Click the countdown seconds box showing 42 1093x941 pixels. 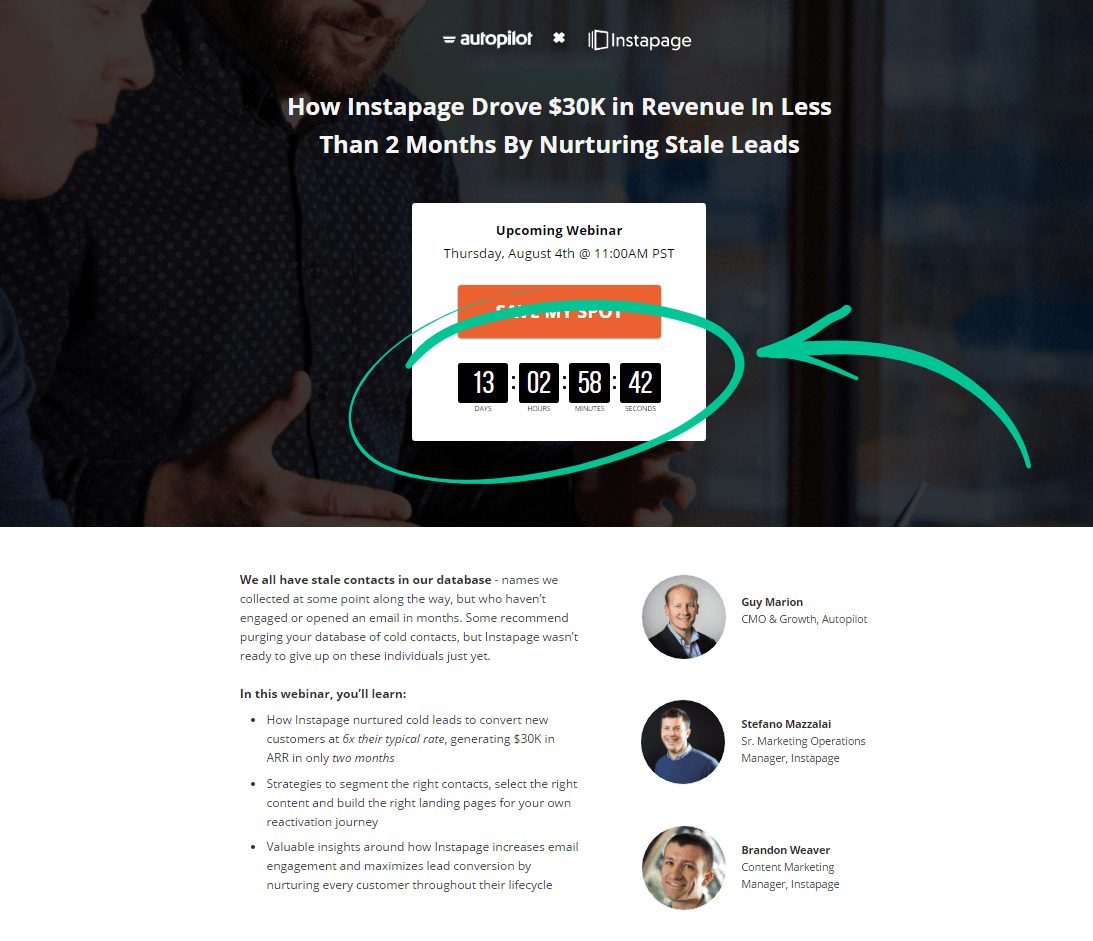click(x=640, y=383)
